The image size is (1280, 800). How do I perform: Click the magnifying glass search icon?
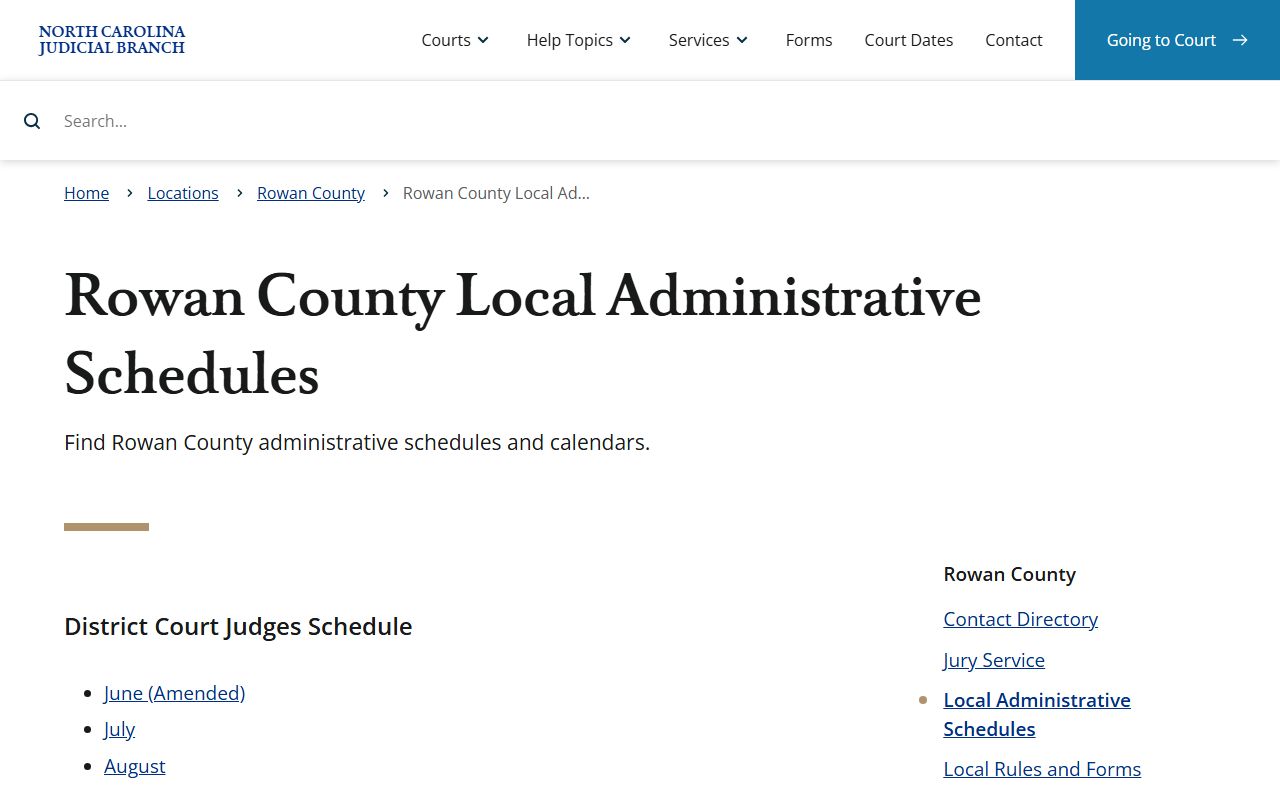click(x=32, y=121)
